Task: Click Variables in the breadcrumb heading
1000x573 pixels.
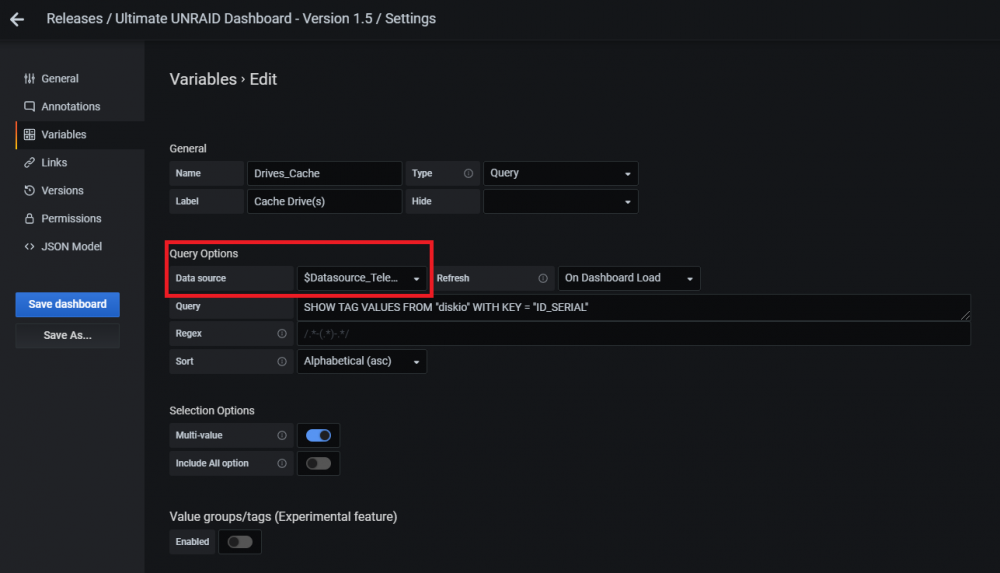Action: [203, 79]
